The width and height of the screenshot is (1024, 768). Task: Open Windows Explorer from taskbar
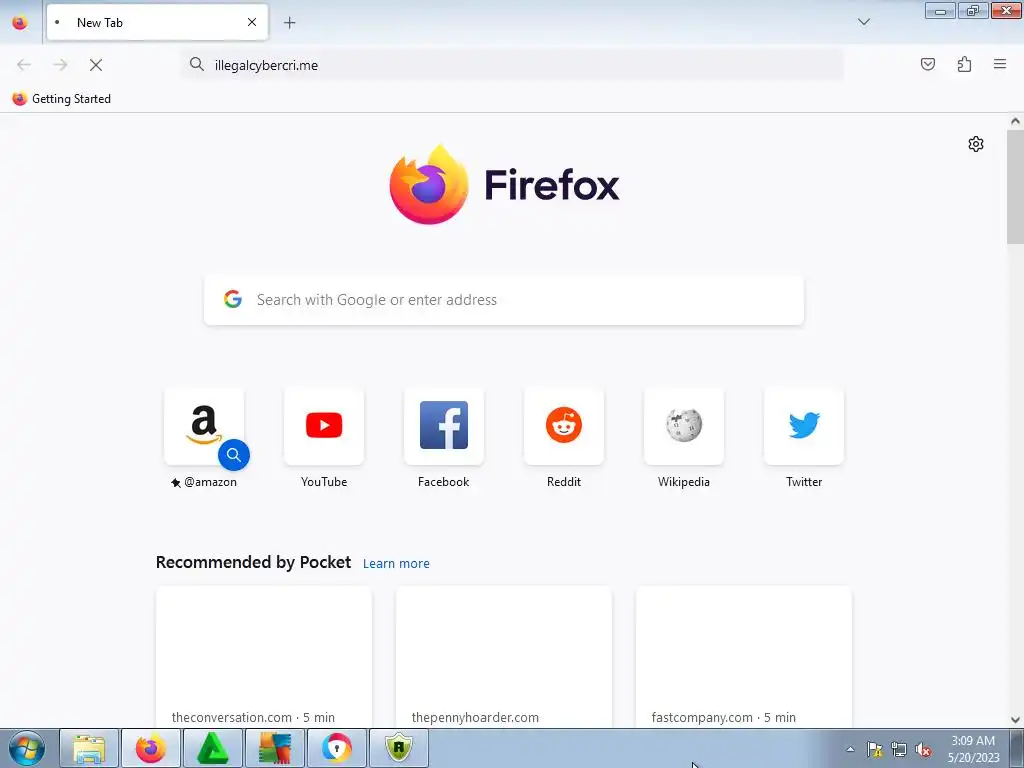point(89,748)
